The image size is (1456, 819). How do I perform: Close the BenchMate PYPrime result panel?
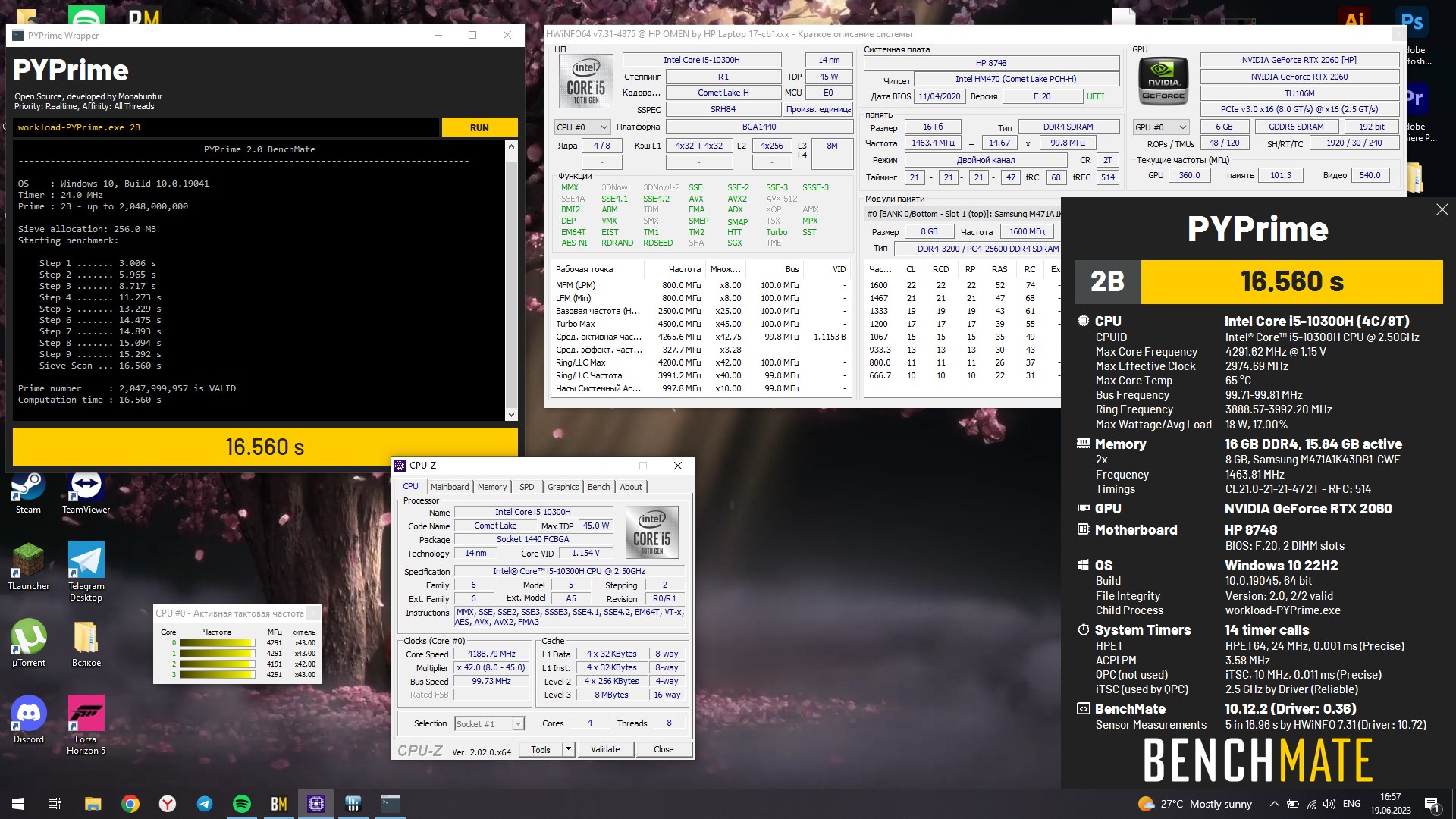(1442, 209)
